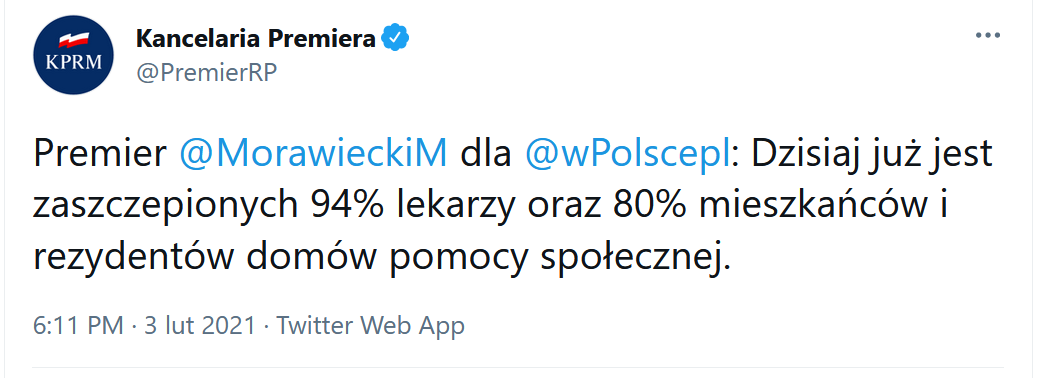The image size is (1041, 378).
Task: Click the word Premier starting the tweet
Action: 100,154
